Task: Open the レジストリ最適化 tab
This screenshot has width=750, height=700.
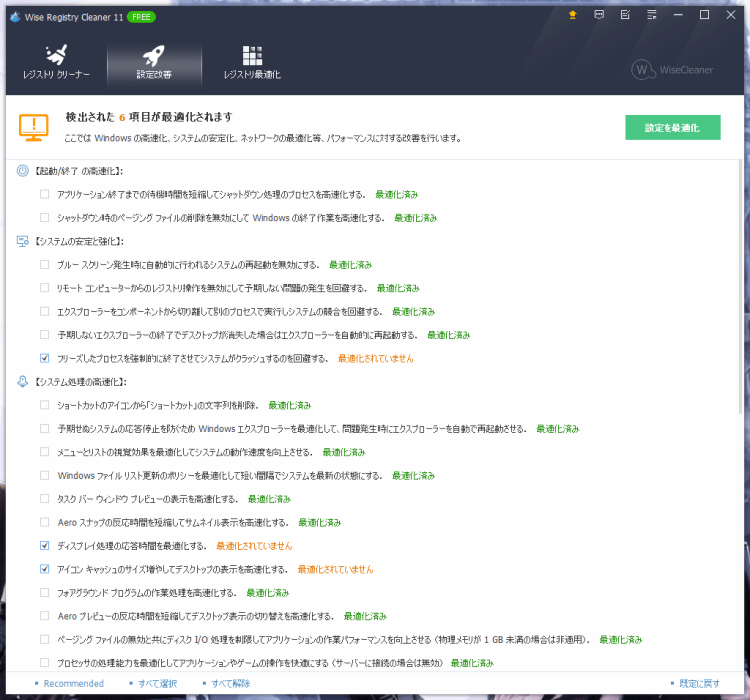Action: coord(252,63)
